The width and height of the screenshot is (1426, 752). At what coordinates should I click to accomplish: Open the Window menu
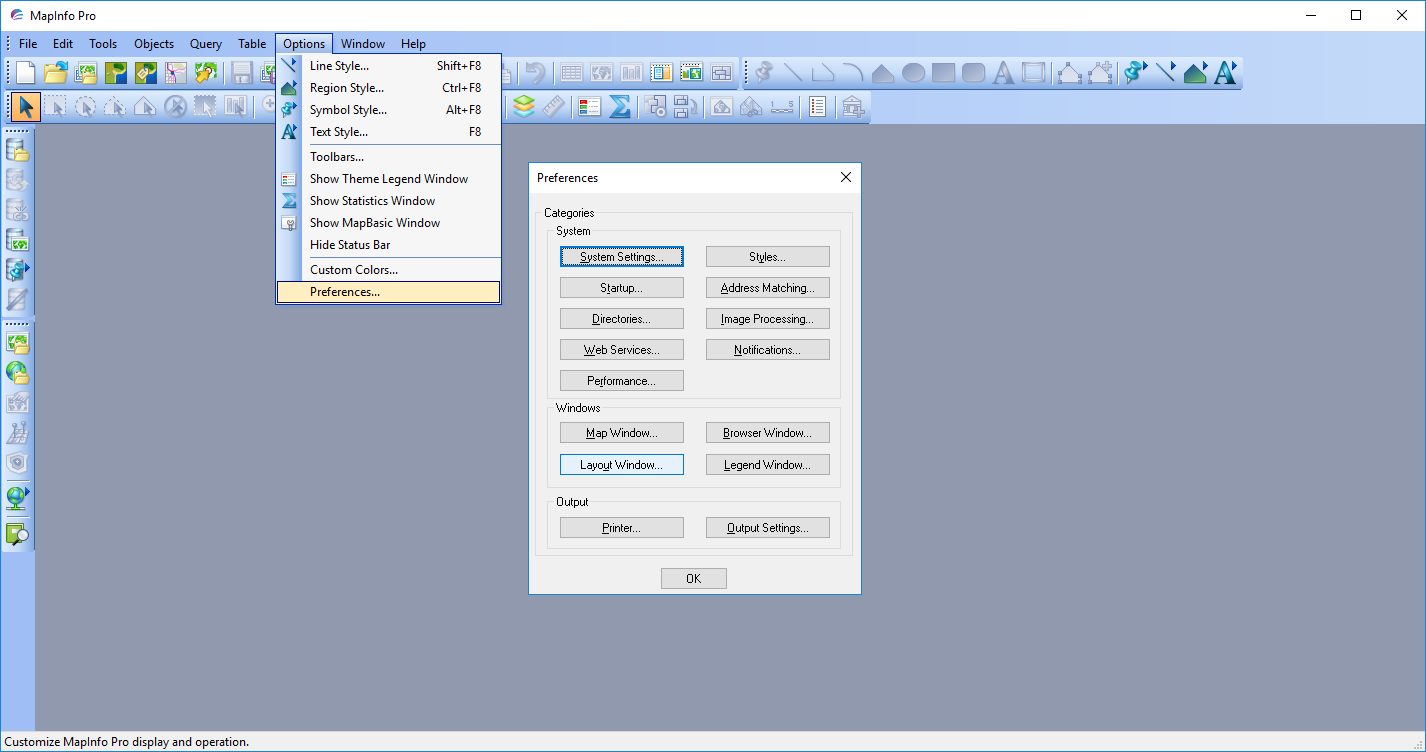click(363, 44)
